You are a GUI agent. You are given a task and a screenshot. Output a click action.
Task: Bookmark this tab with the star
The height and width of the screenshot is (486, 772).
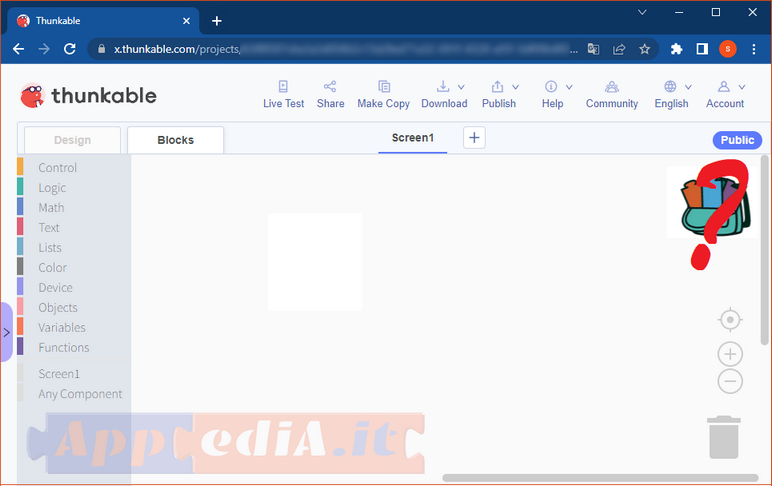[x=644, y=49]
